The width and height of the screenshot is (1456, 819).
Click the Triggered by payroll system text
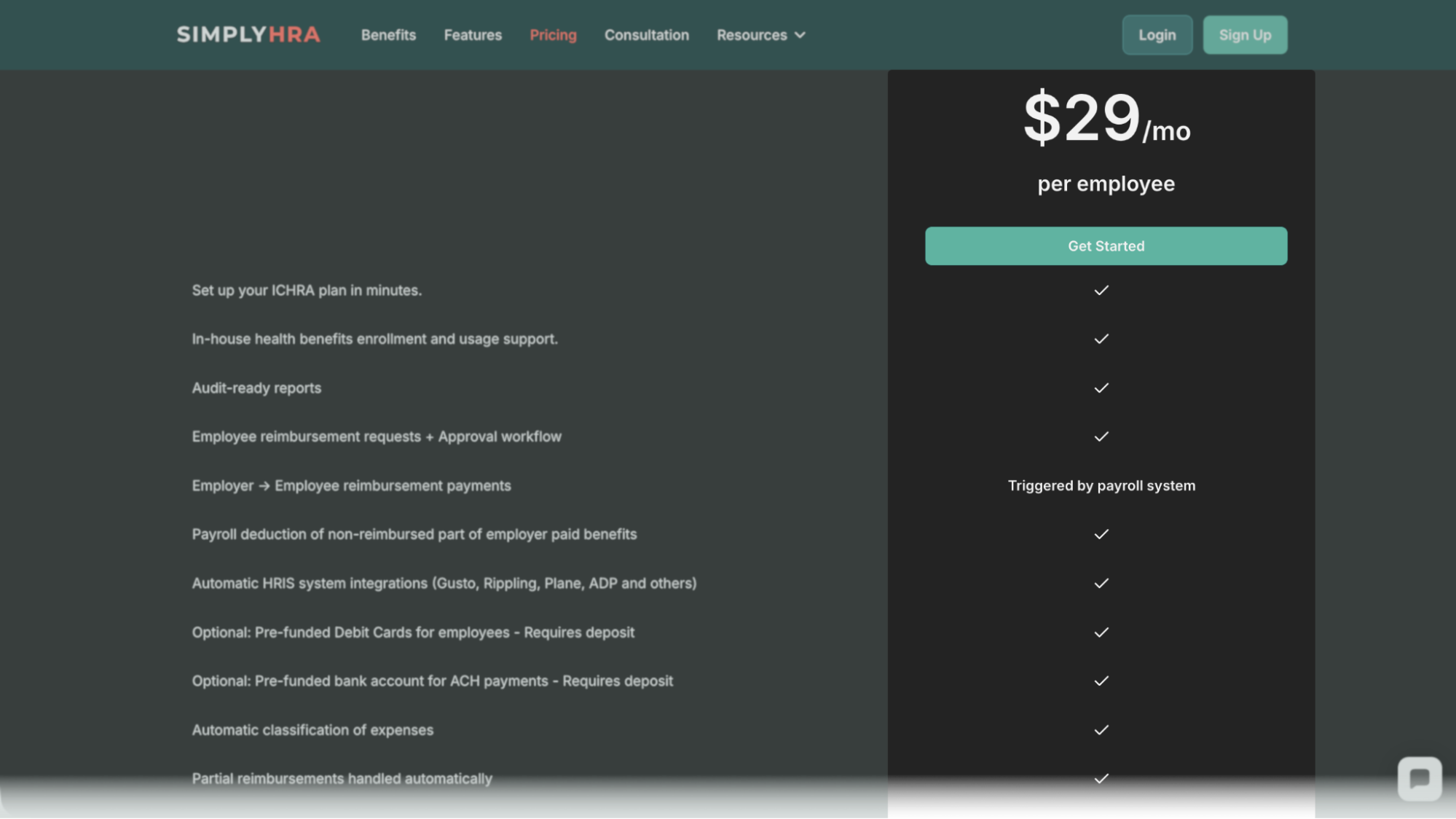pyautogui.click(x=1101, y=485)
